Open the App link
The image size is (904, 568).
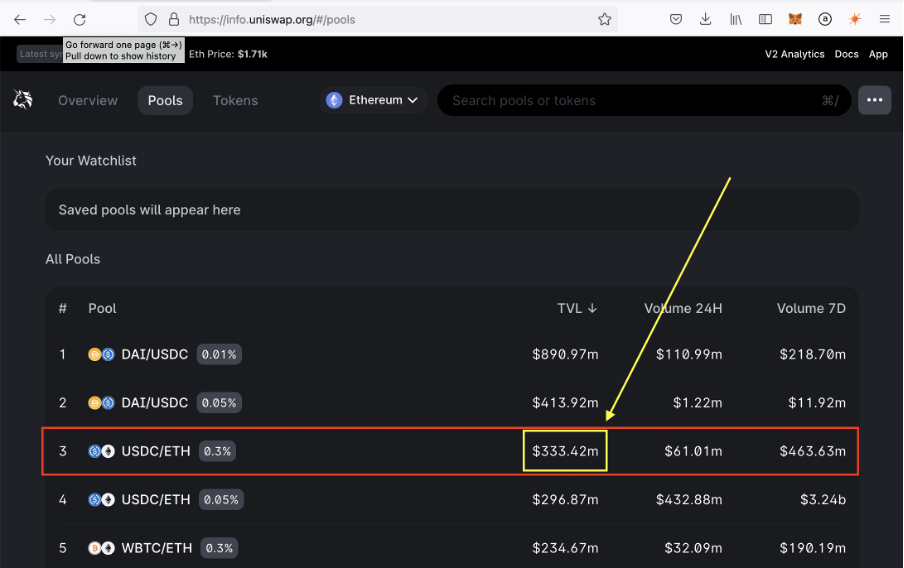pos(878,54)
